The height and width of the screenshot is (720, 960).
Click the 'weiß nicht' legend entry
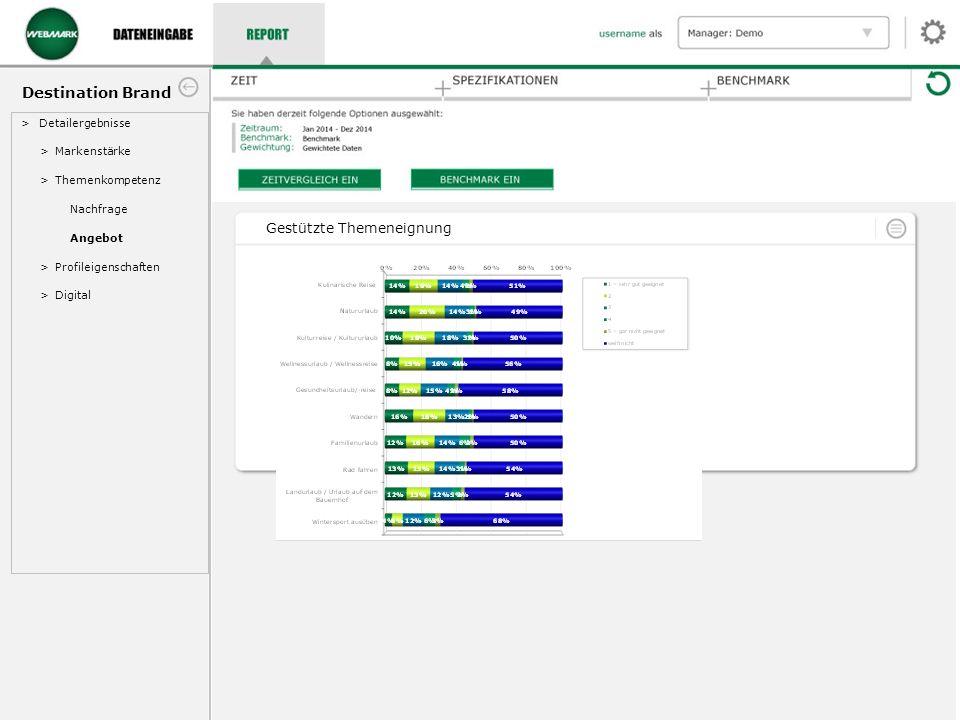click(x=619, y=343)
